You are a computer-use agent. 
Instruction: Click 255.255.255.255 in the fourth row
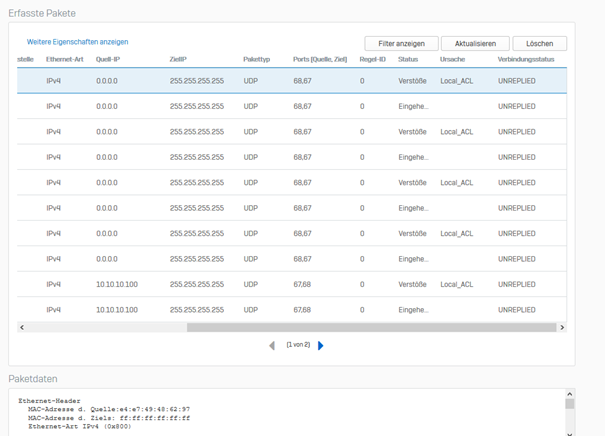(197, 157)
